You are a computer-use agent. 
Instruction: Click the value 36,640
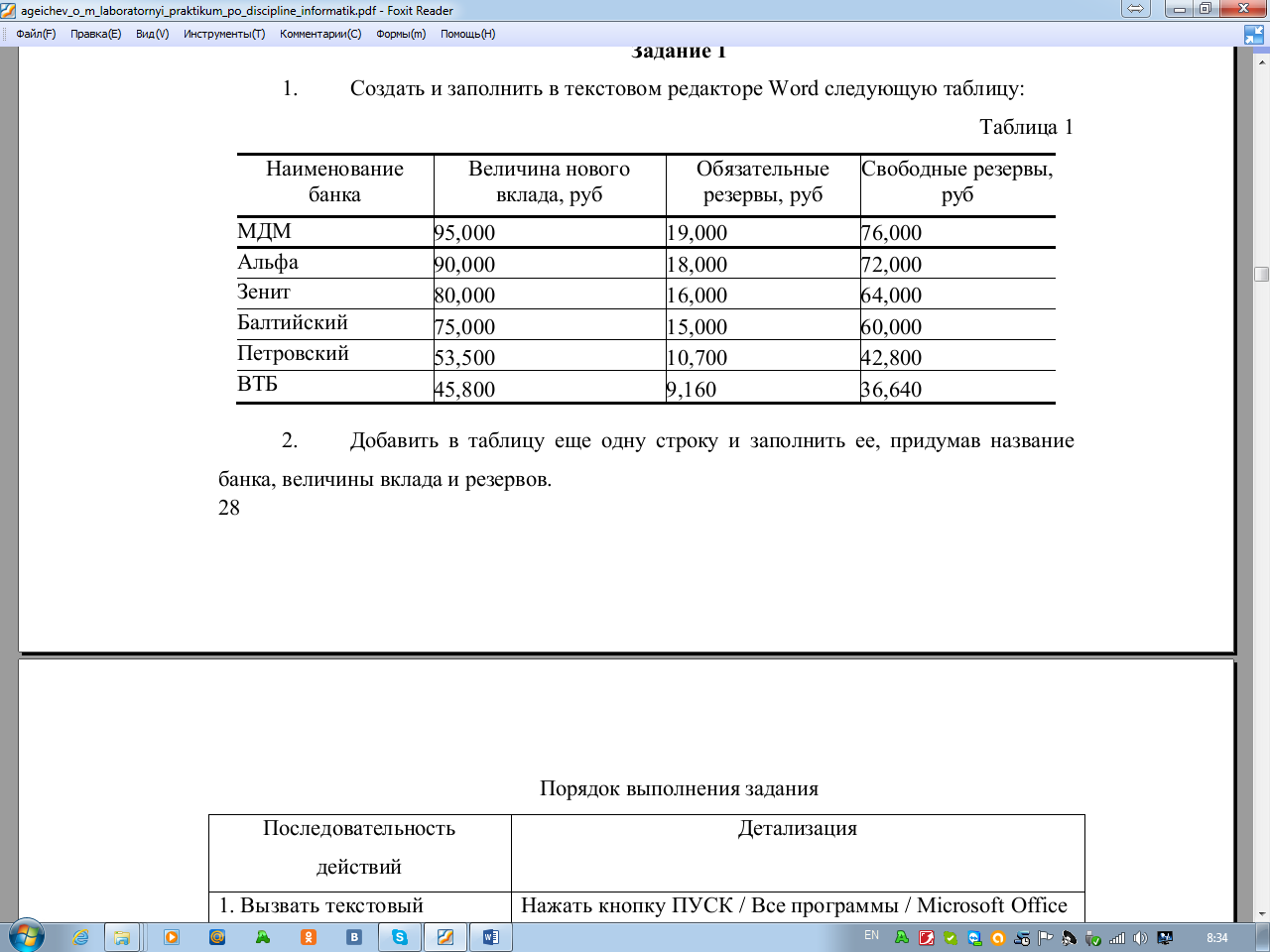pos(891,390)
